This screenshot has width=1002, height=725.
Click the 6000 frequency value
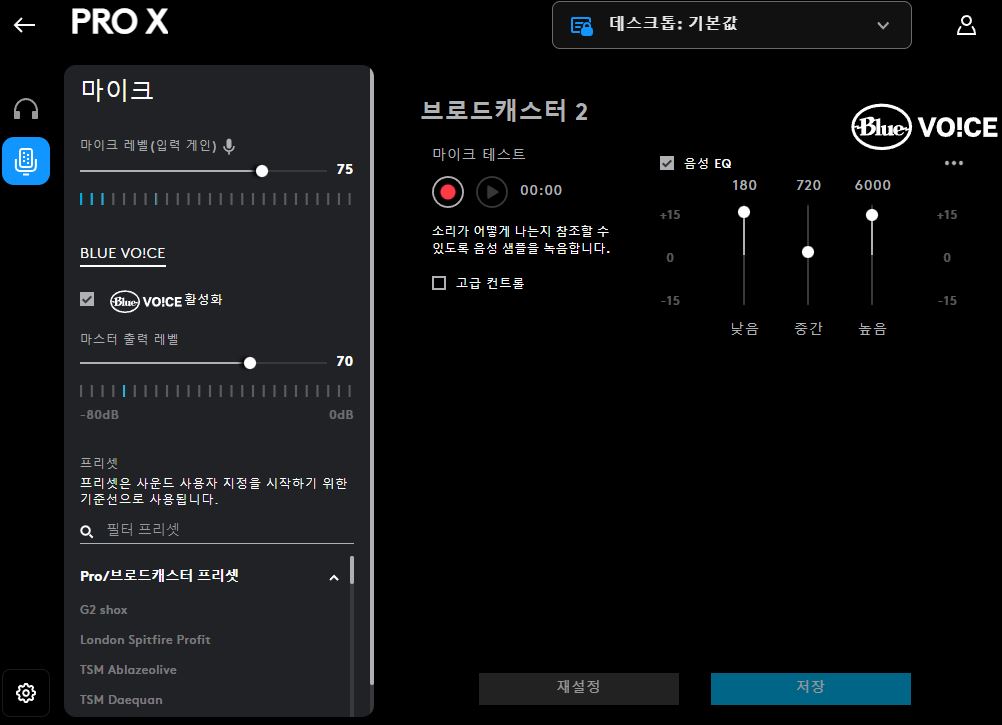click(872, 185)
